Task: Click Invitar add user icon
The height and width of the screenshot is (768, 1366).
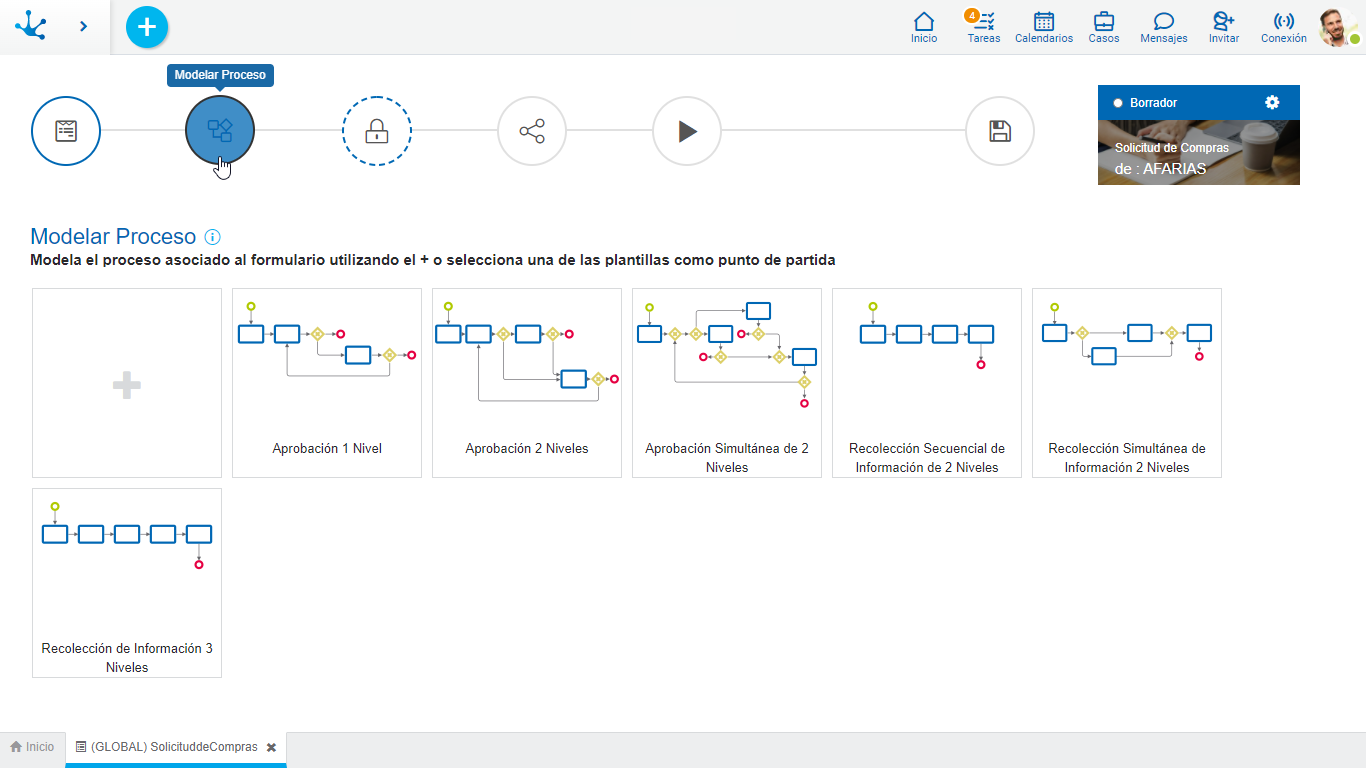Action: pyautogui.click(x=1224, y=28)
